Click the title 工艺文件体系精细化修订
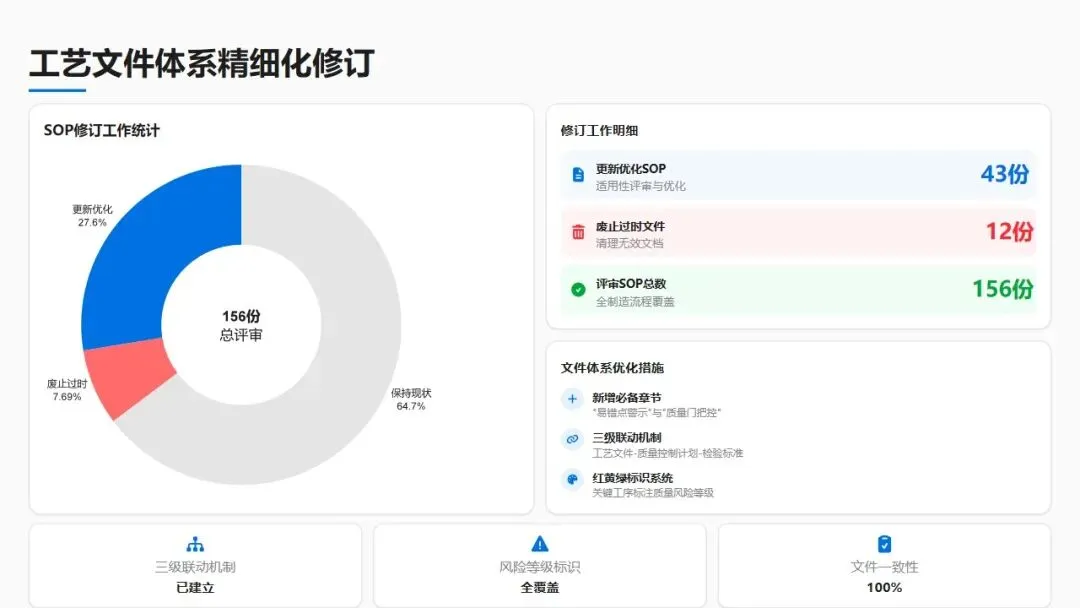This screenshot has width=1080, height=608. coord(202,63)
